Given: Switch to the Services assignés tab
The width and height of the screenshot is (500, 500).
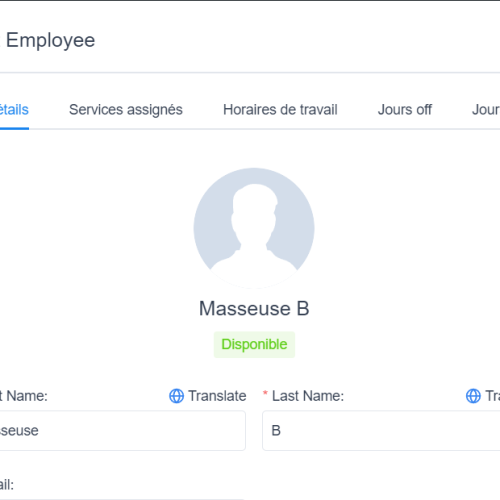Looking at the screenshot, I should (126, 110).
